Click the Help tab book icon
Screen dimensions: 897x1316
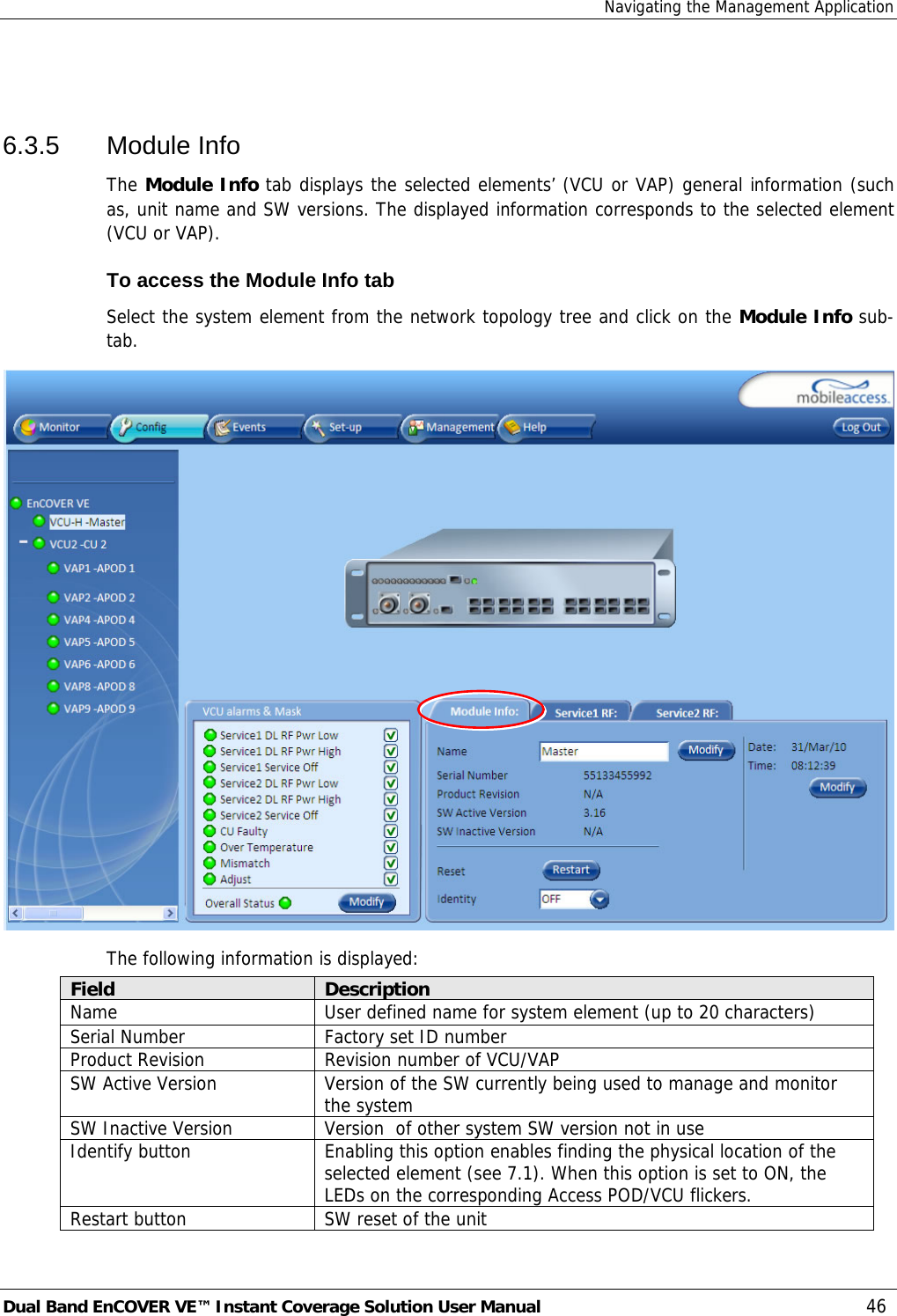pyautogui.click(x=512, y=427)
